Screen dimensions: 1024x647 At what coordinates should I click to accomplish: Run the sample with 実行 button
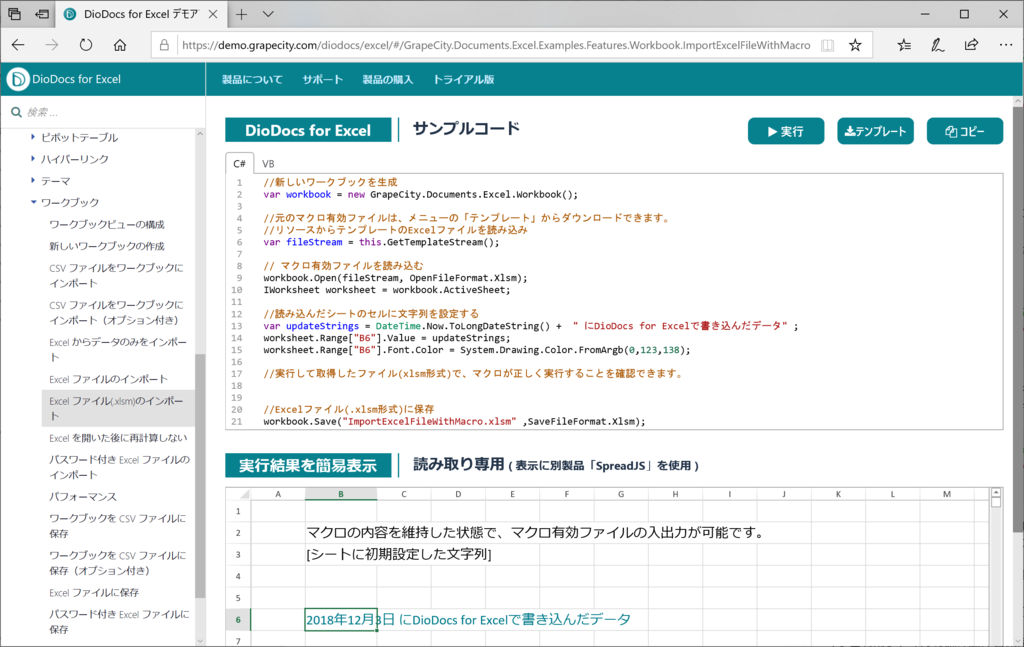pos(786,131)
